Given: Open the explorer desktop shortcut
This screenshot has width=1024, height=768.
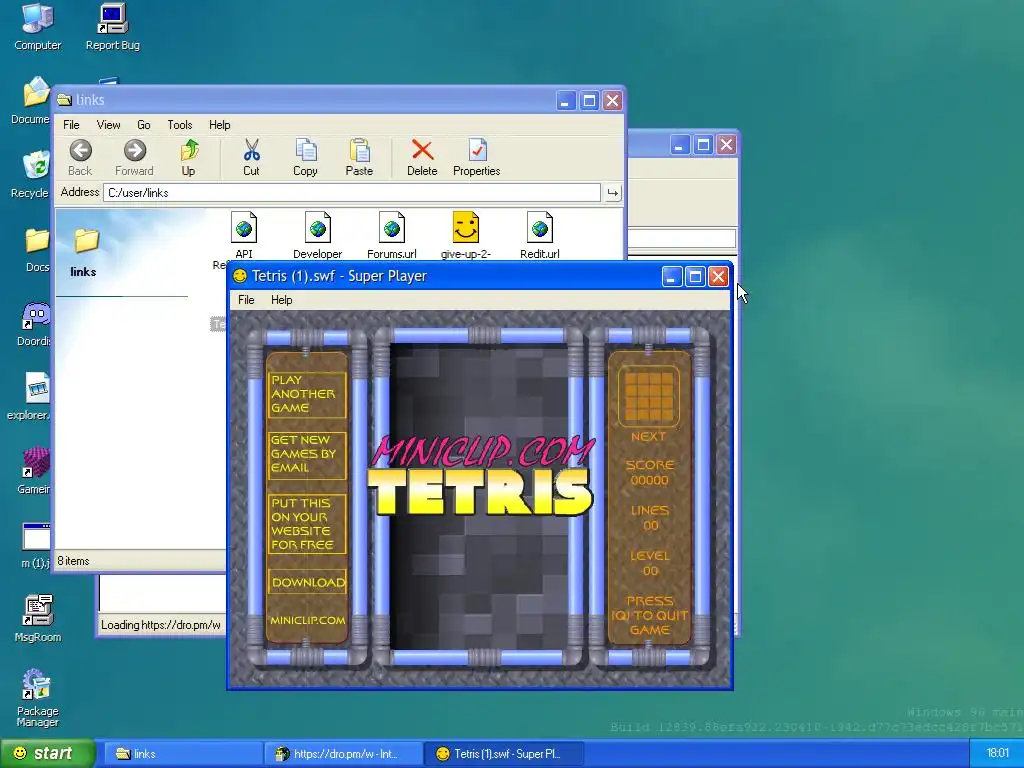Looking at the screenshot, I should coord(37,388).
